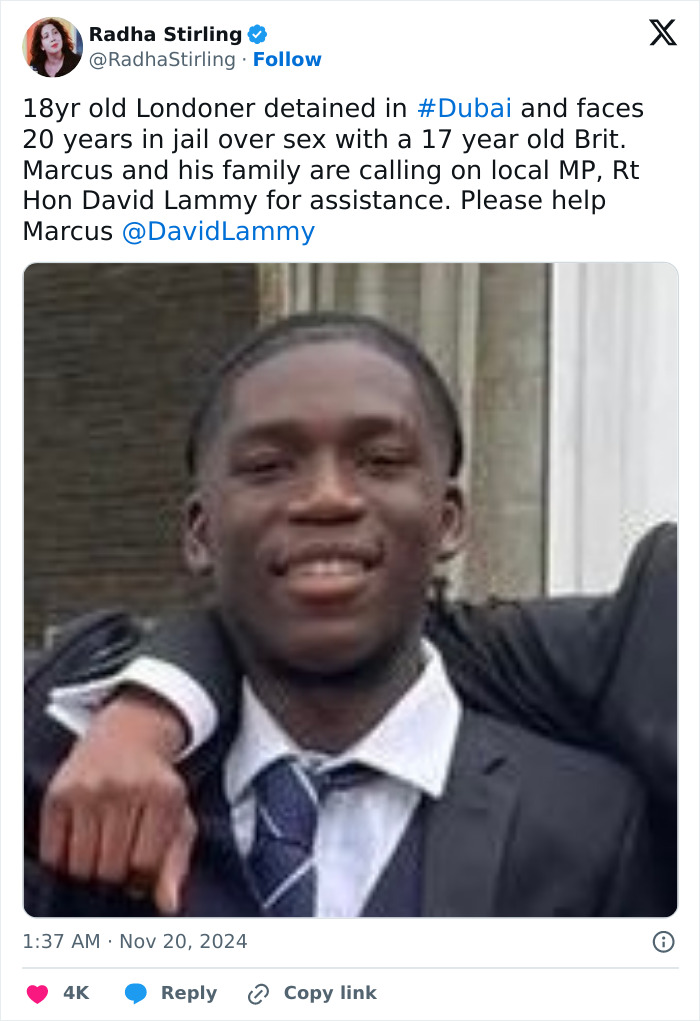Open the #Dubai hashtag link

pos(464,108)
